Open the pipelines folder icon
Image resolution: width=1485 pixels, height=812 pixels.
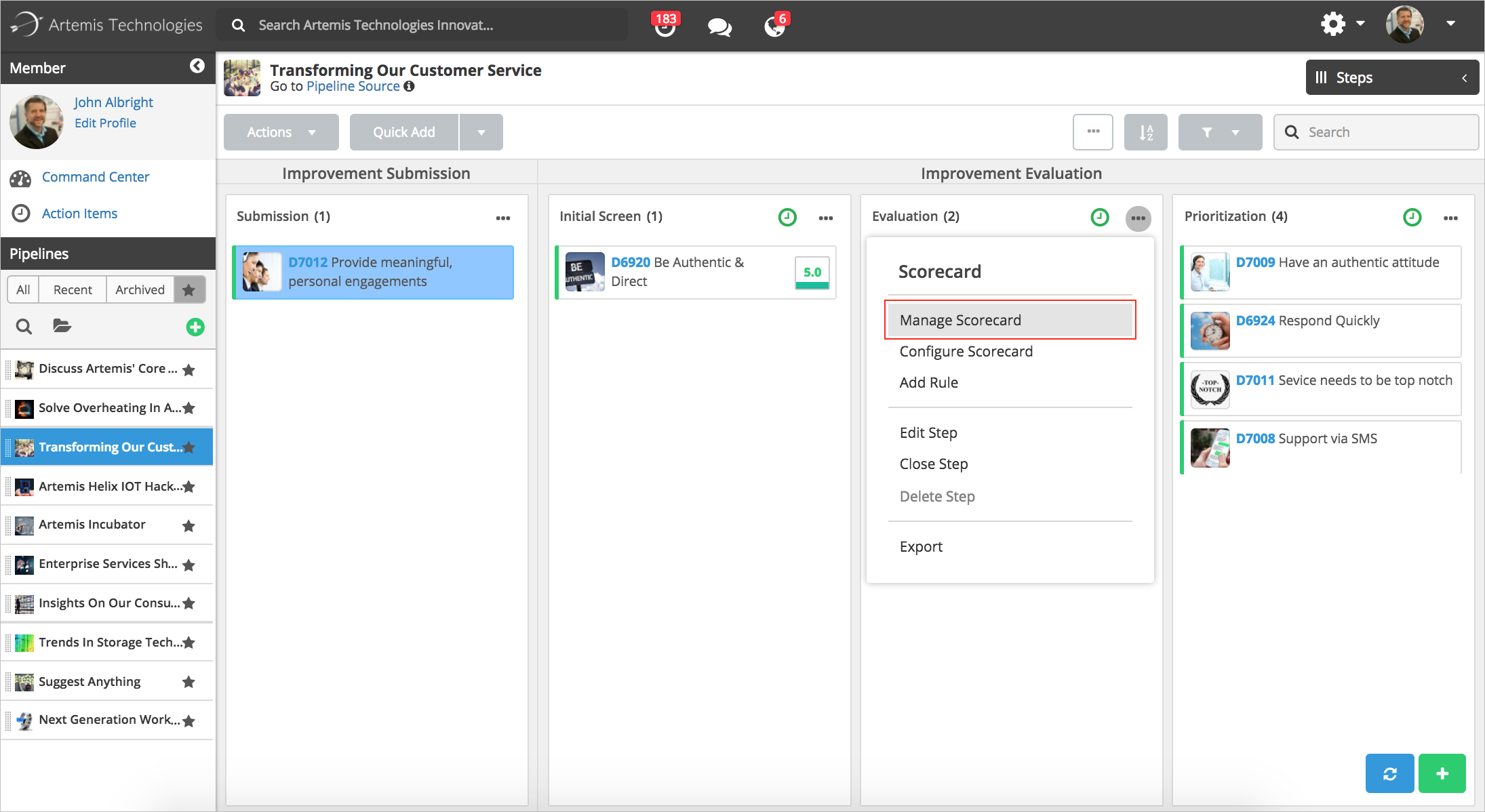pyautogui.click(x=62, y=326)
